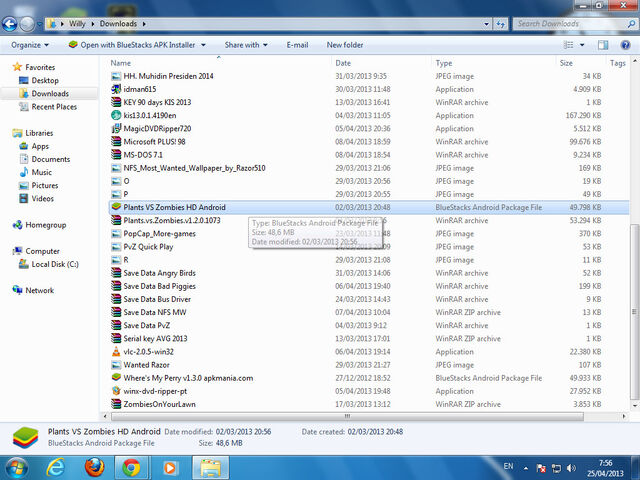Image resolution: width=640 pixels, height=480 pixels.
Task: Expand the Open with BlueStacks dropdown arrow
Action: pos(203,45)
